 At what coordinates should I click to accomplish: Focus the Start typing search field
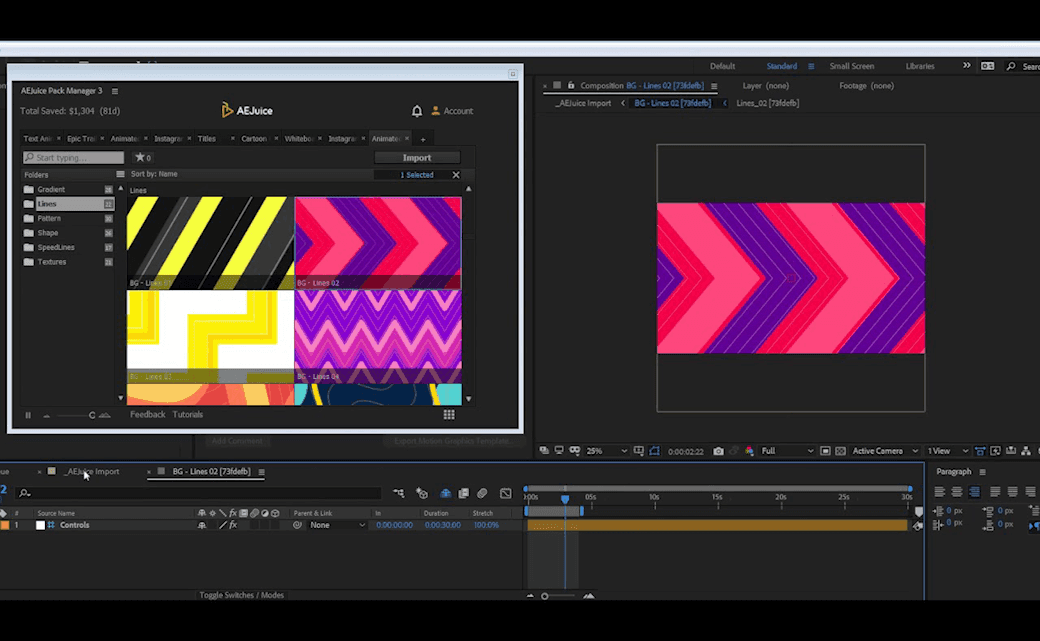pos(73,157)
